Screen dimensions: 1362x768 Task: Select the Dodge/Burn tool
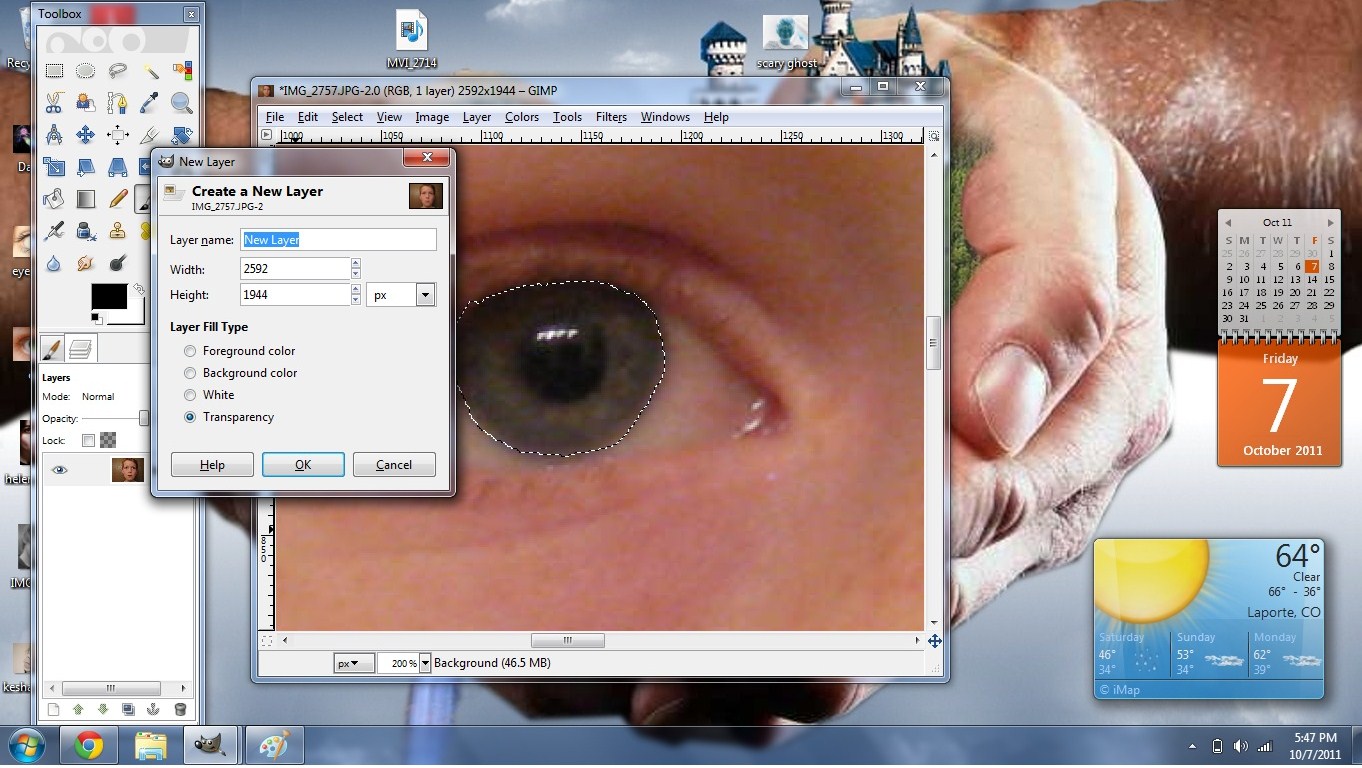[x=118, y=264]
